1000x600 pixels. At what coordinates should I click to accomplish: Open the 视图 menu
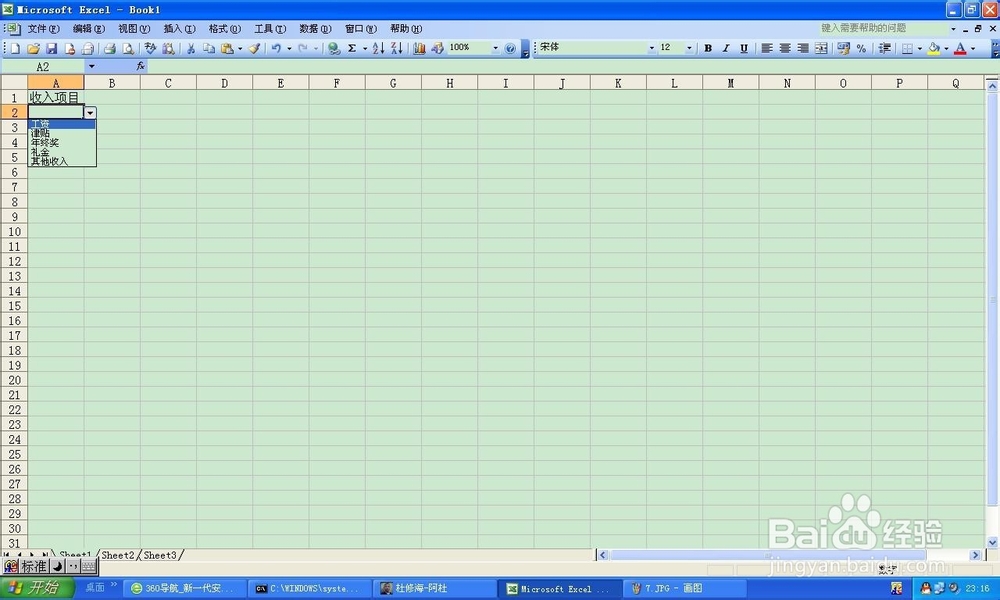[x=134, y=29]
